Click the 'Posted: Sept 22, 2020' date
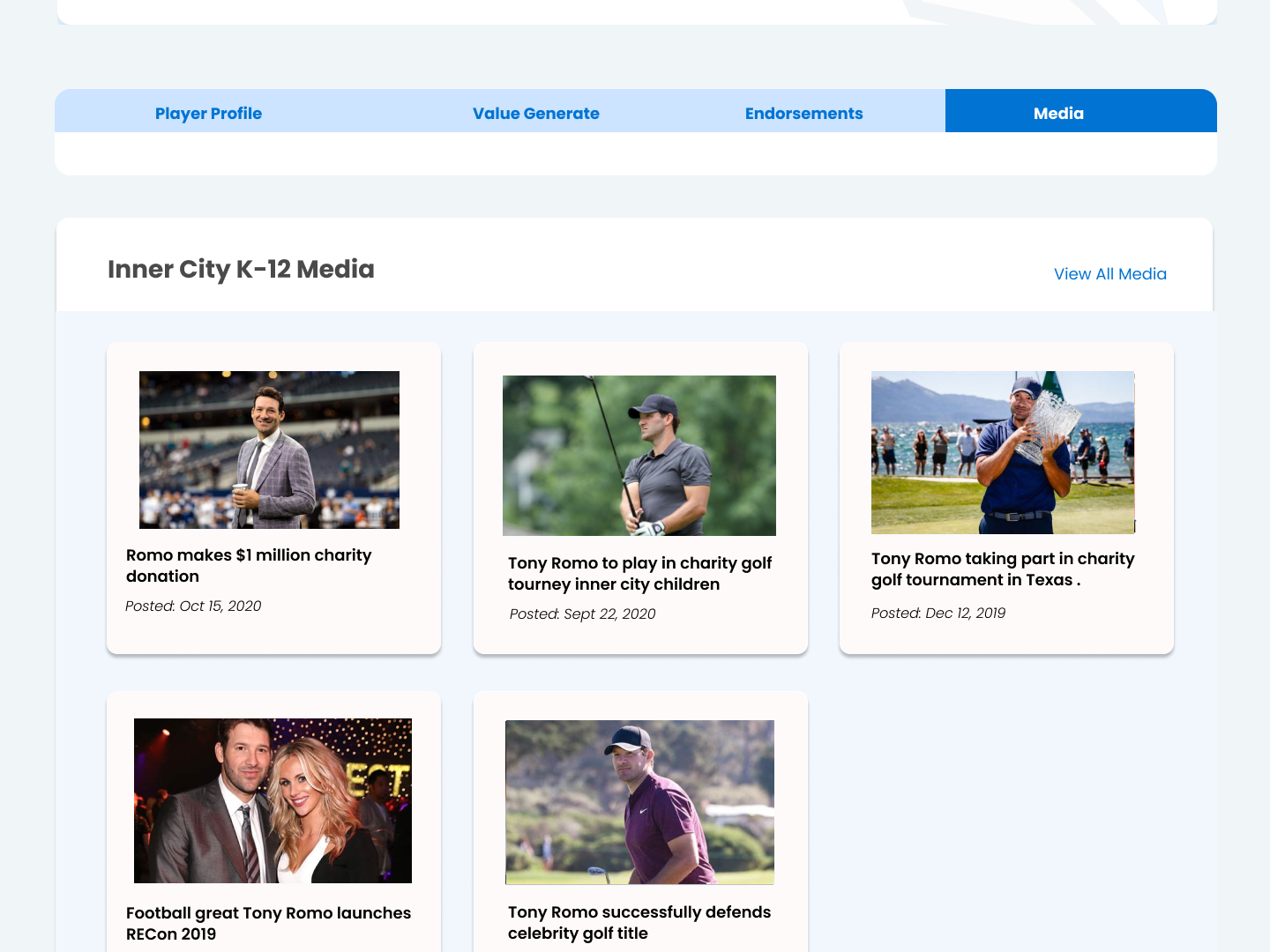 [582, 614]
